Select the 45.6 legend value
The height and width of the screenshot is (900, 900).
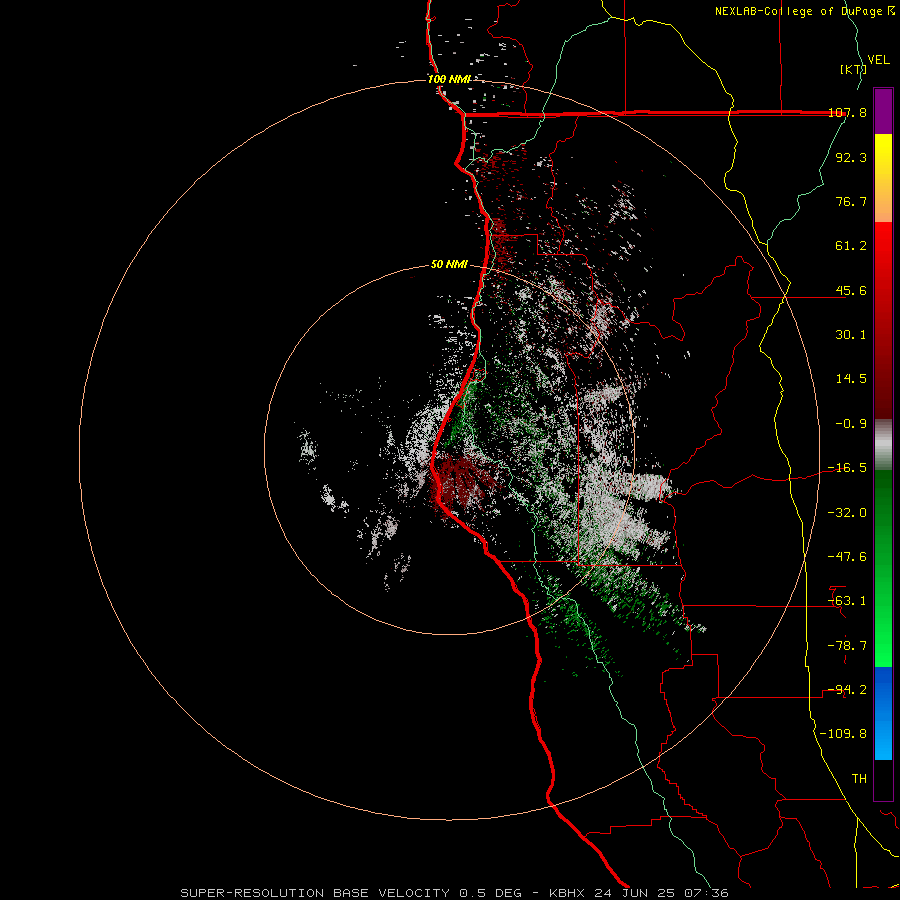click(x=851, y=290)
